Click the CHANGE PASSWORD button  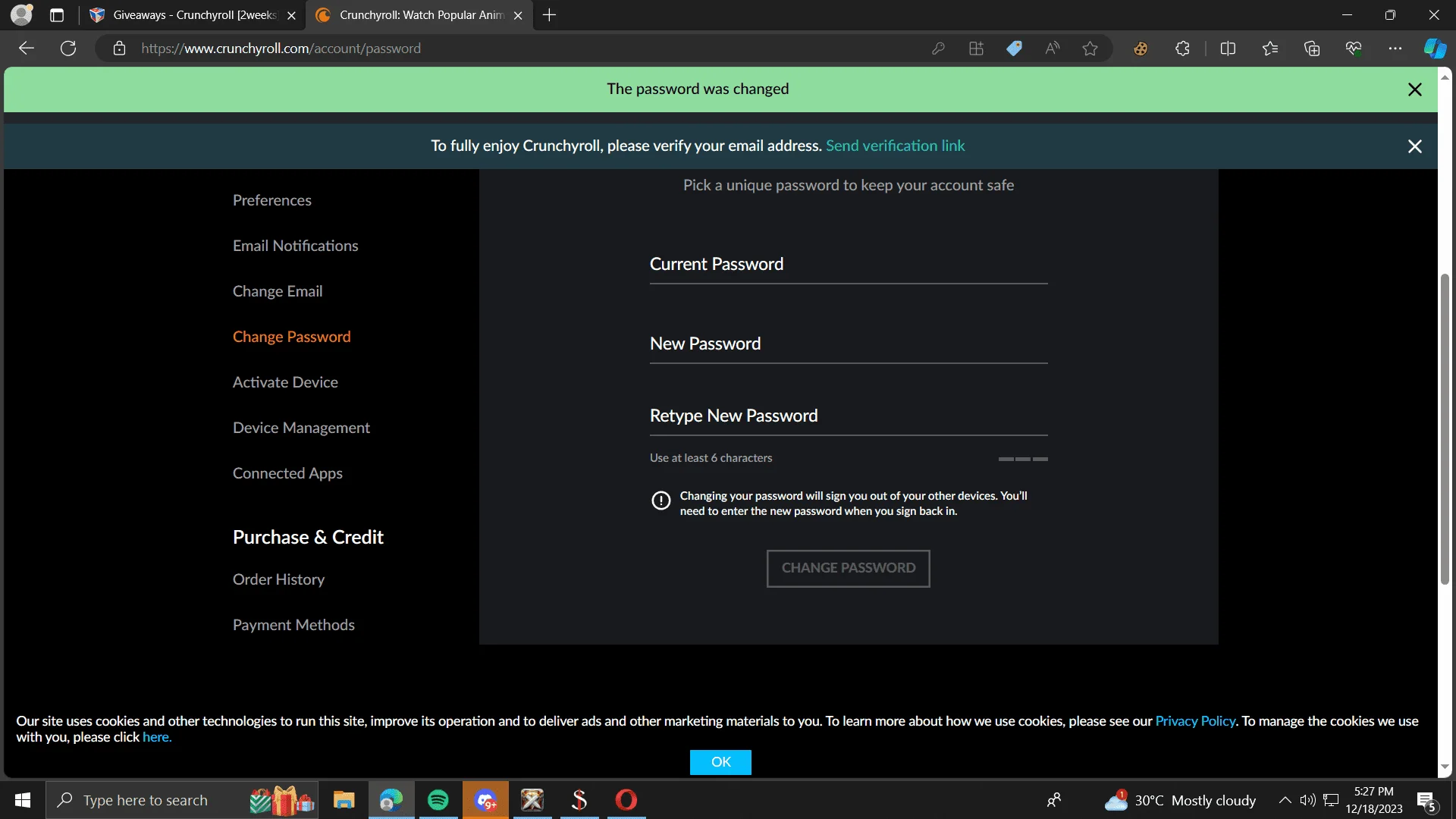pos(848,568)
